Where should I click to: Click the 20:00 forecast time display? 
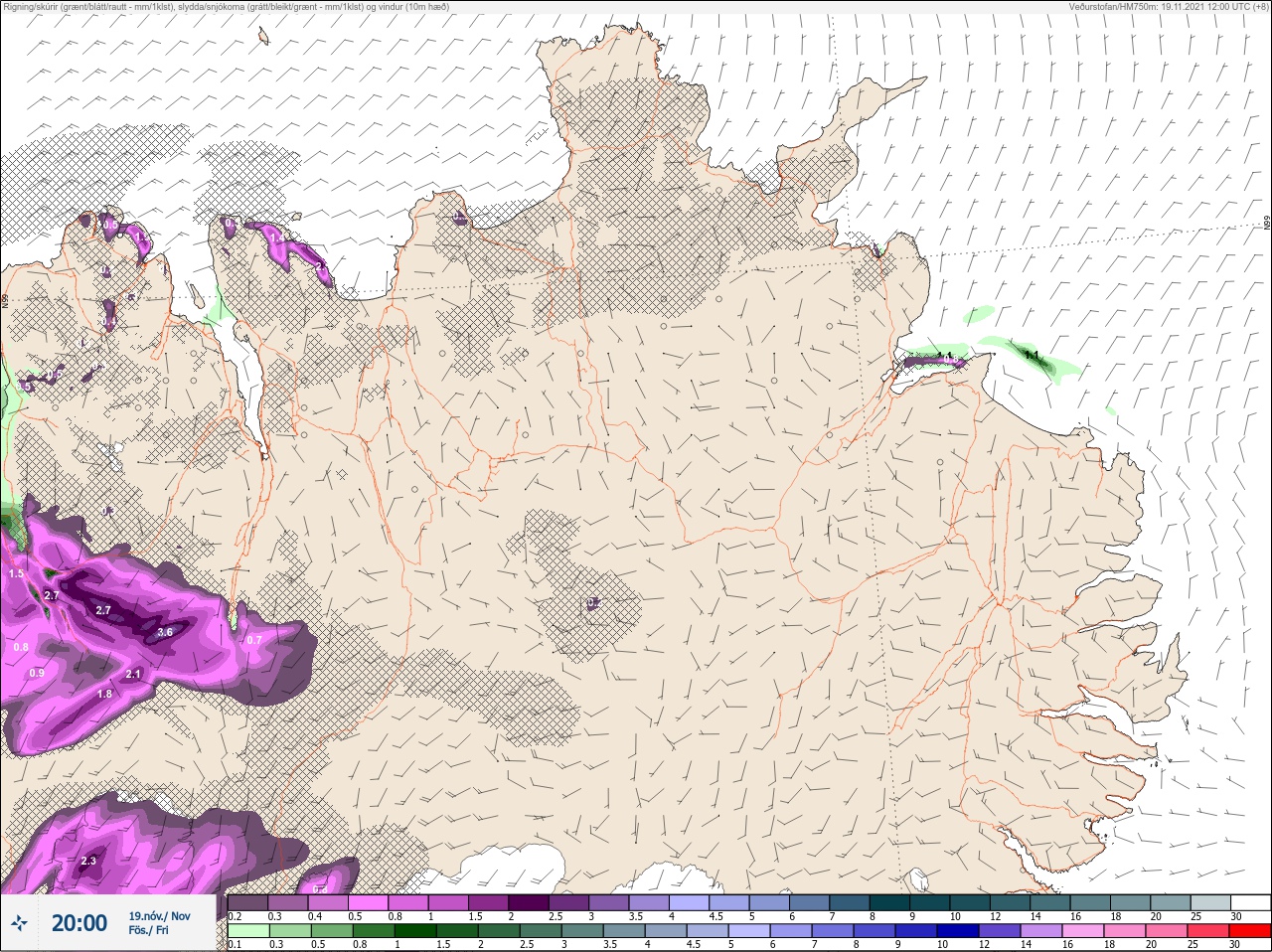[x=79, y=924]
